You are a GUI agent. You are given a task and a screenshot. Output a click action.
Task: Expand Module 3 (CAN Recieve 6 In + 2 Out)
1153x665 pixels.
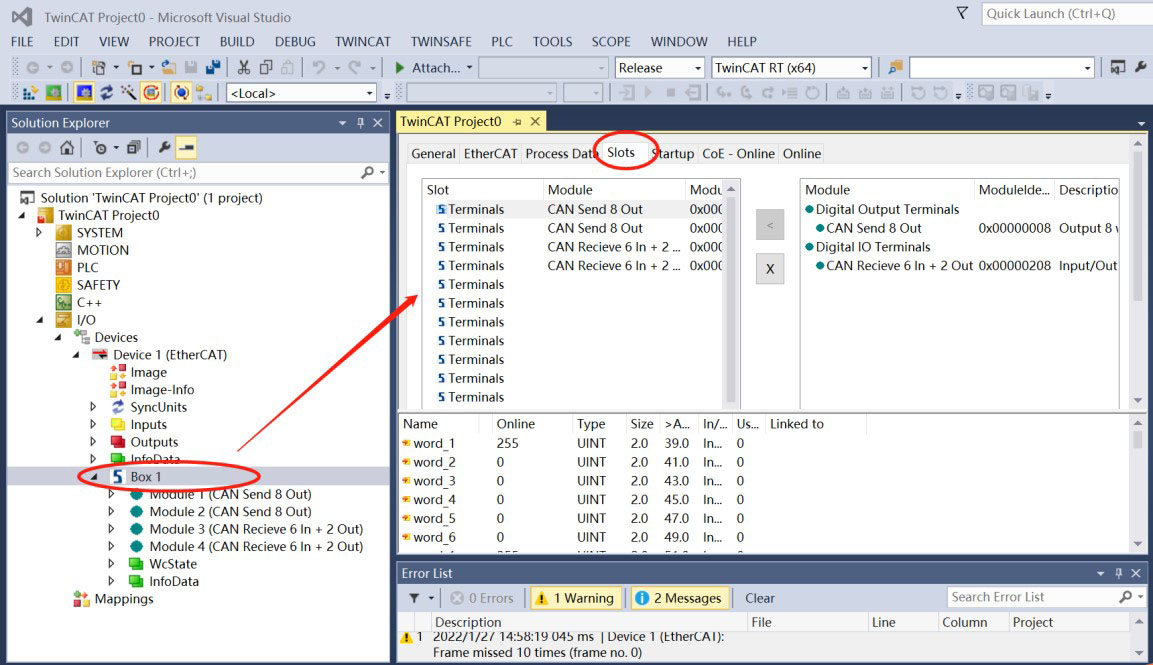click(111, 529)
